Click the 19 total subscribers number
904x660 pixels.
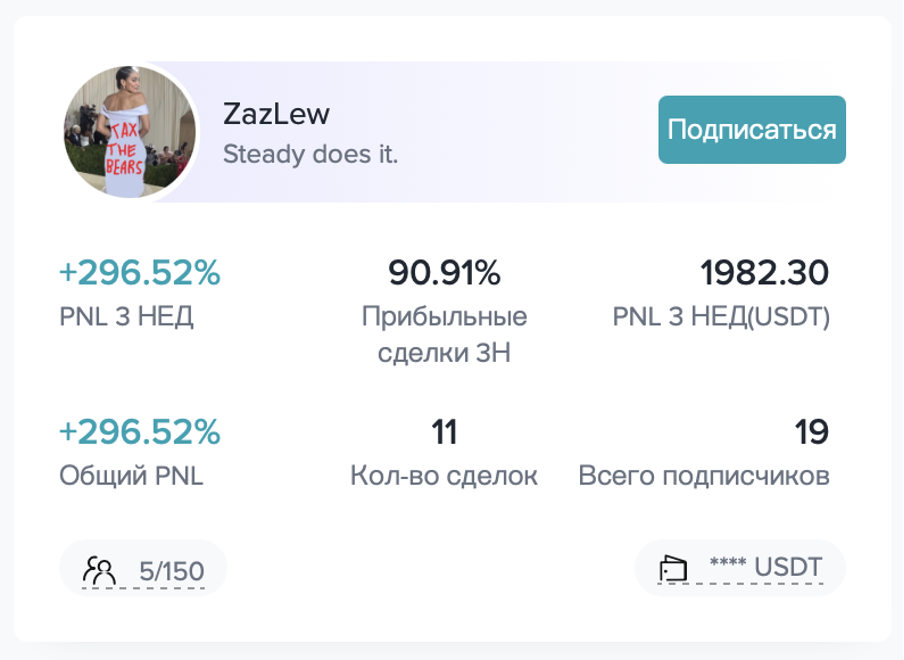[811, 432]
